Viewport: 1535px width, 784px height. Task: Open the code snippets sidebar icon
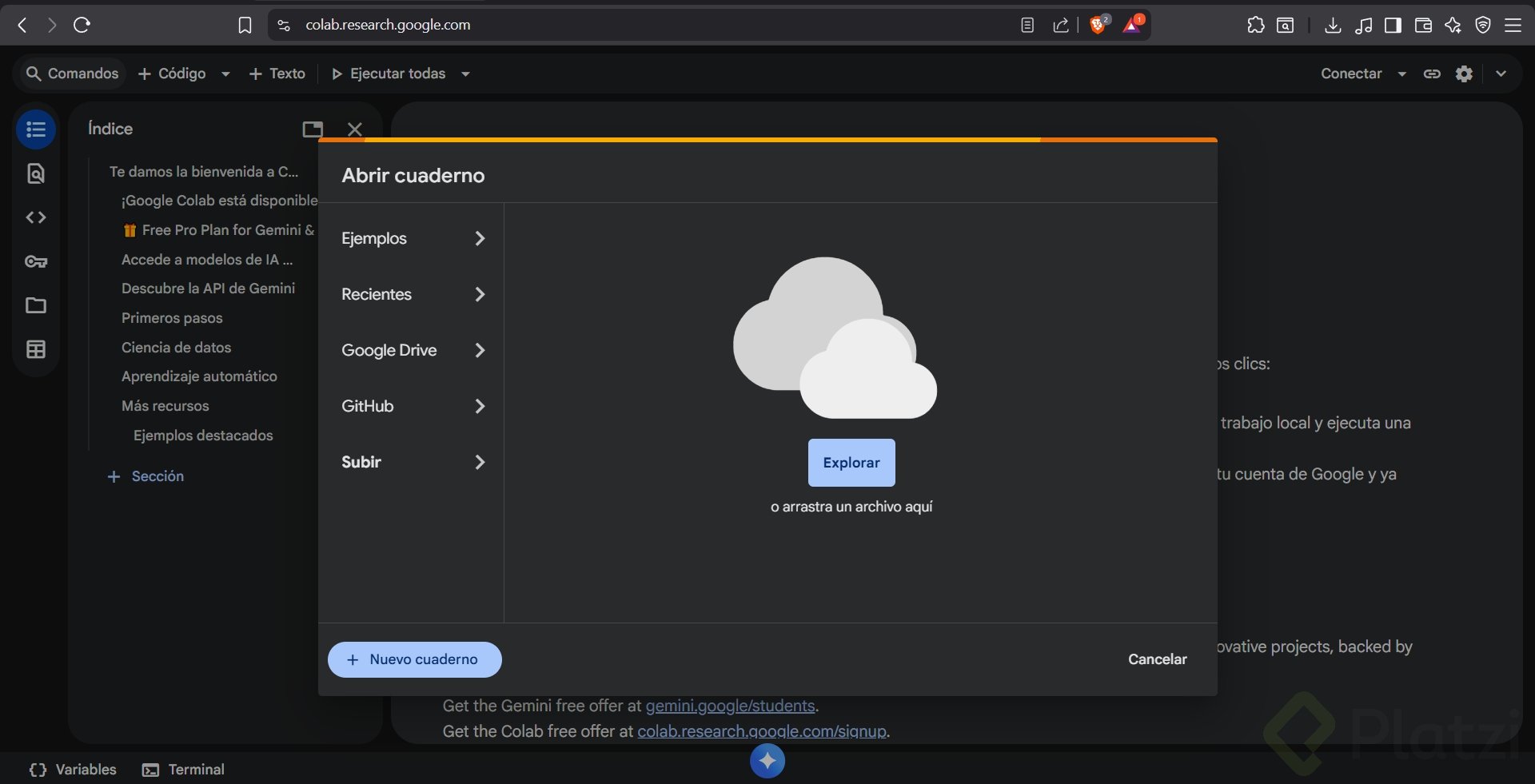pos(36,217)
